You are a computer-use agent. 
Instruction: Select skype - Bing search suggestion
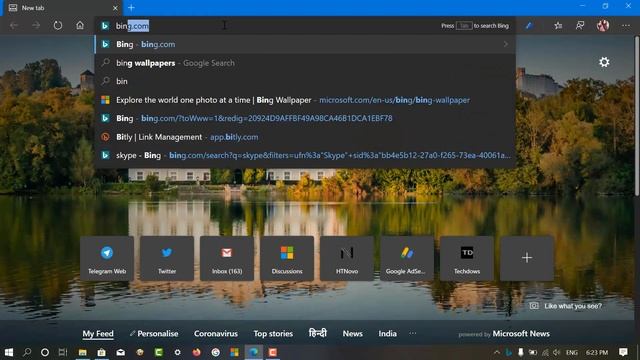pos(304,156)
